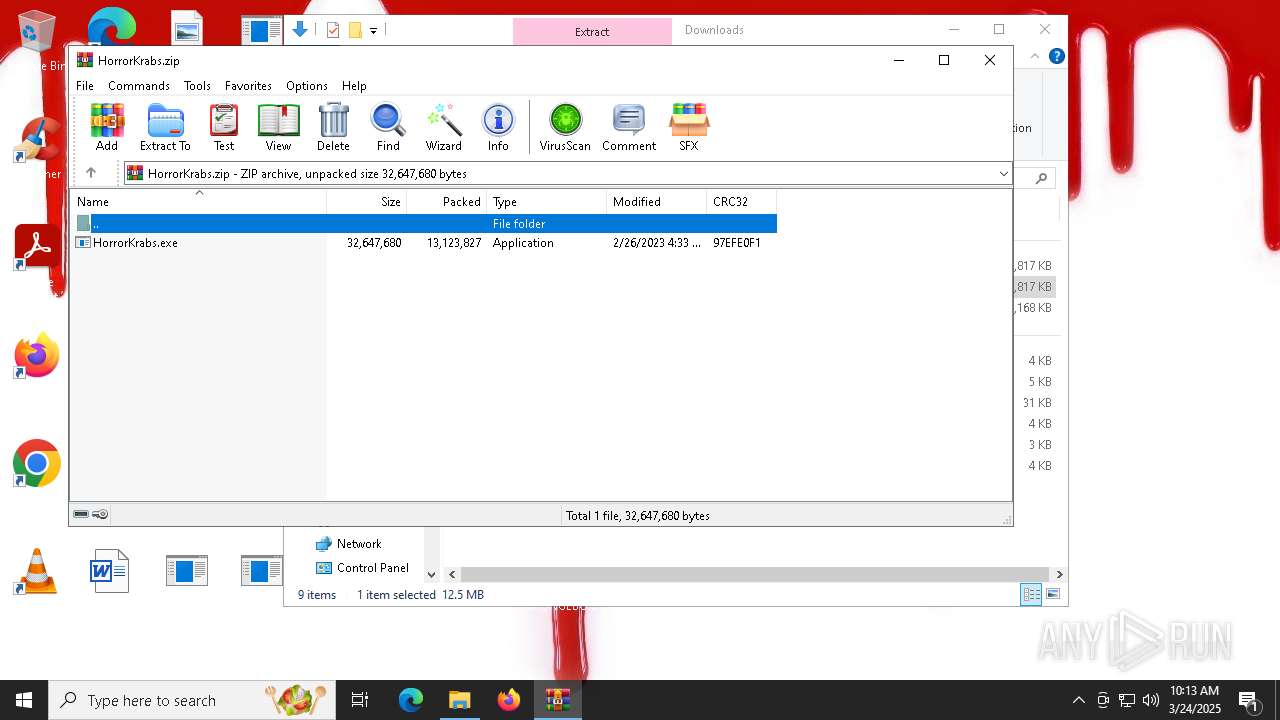1280x720 pixels.
Task: Click the taskbar search box
Action: point(192,700)
